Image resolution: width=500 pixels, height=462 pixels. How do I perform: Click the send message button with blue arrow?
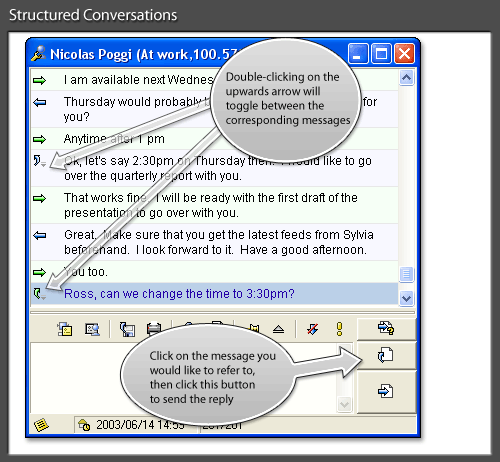386,391
